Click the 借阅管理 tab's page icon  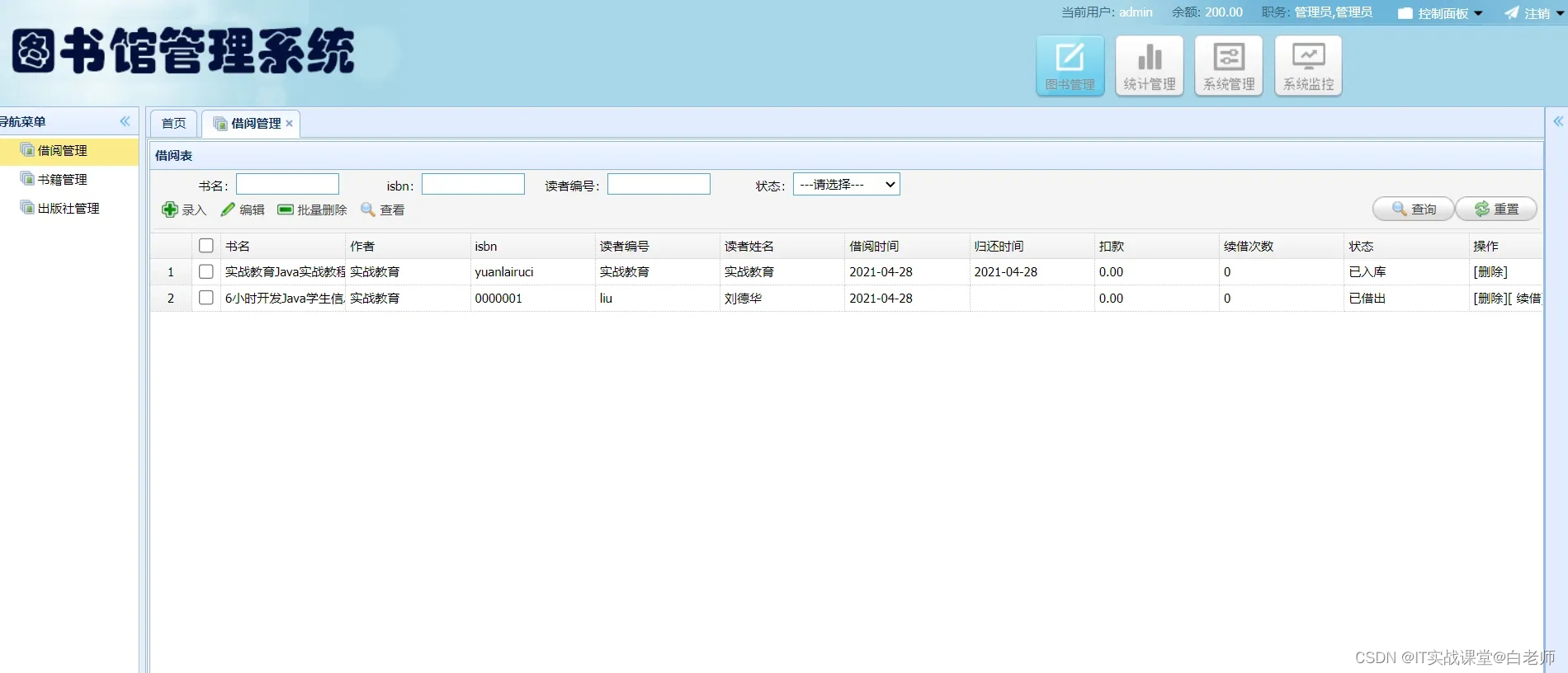[x=220, y=124]
